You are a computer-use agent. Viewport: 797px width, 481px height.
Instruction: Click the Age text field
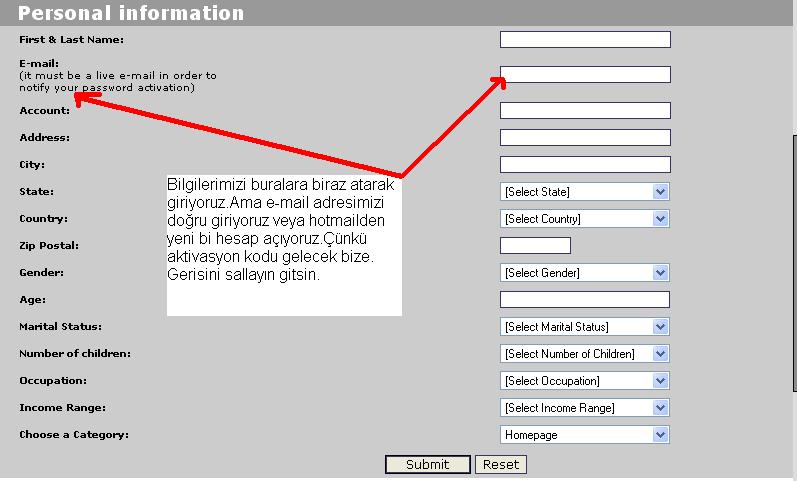[x=585, y=299]
